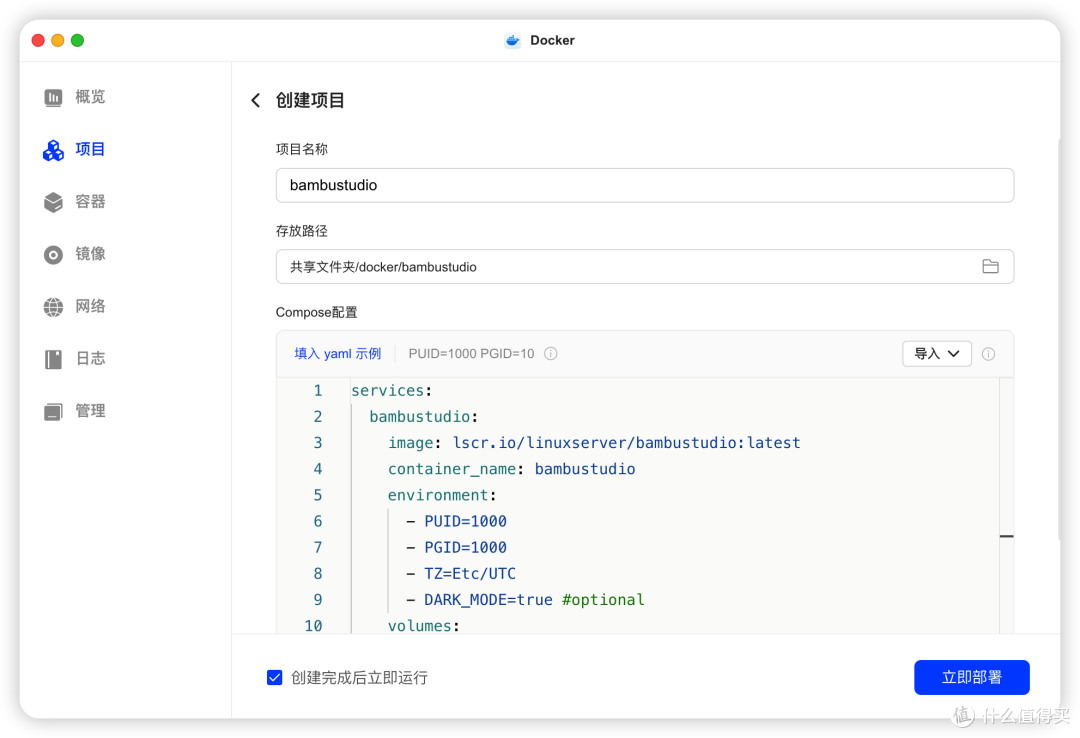Browse folder icon in 存放路径 field

point(990,267)
